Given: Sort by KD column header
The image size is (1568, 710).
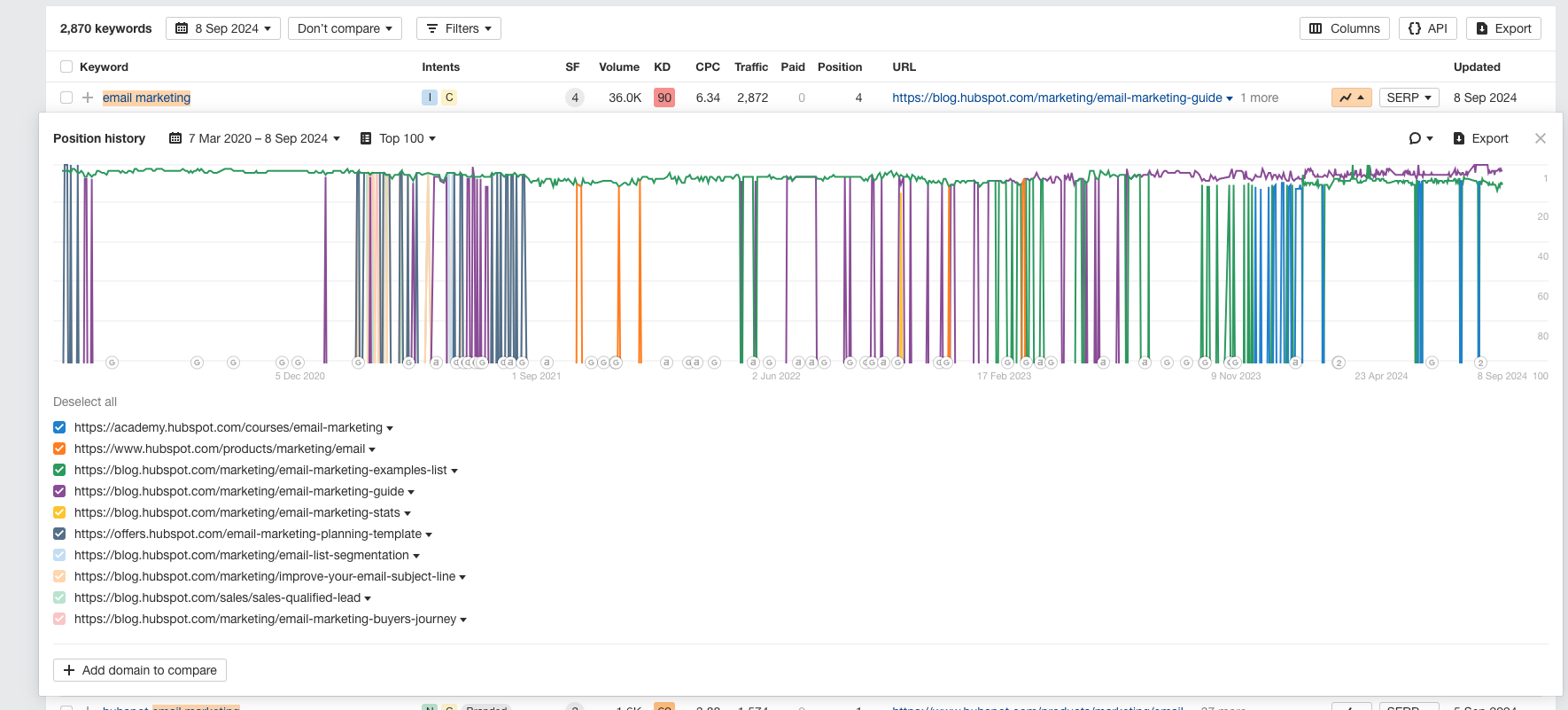Looking at the screenshot, I should (662, 66).
